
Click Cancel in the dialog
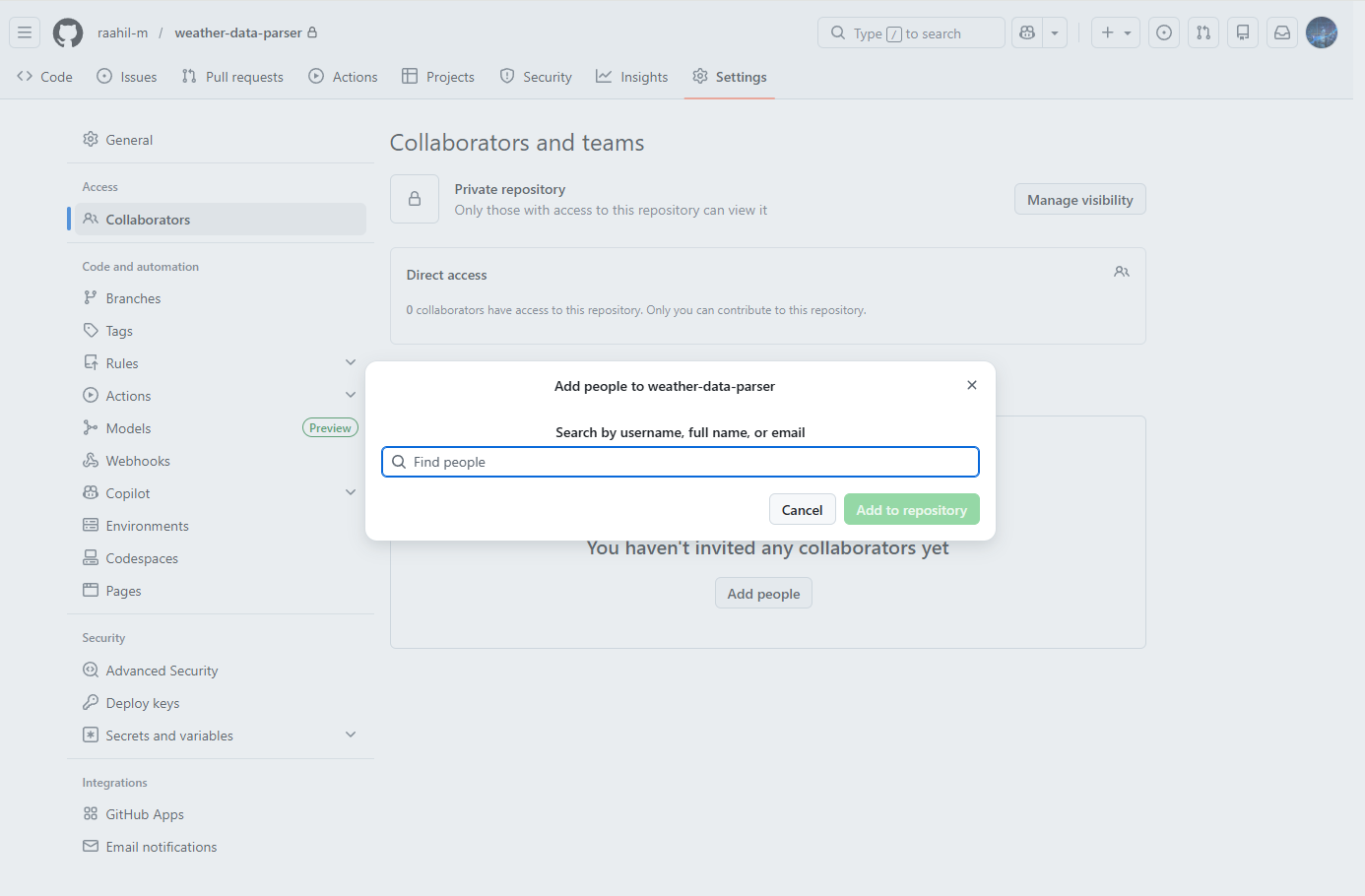[x=802, y=509]
